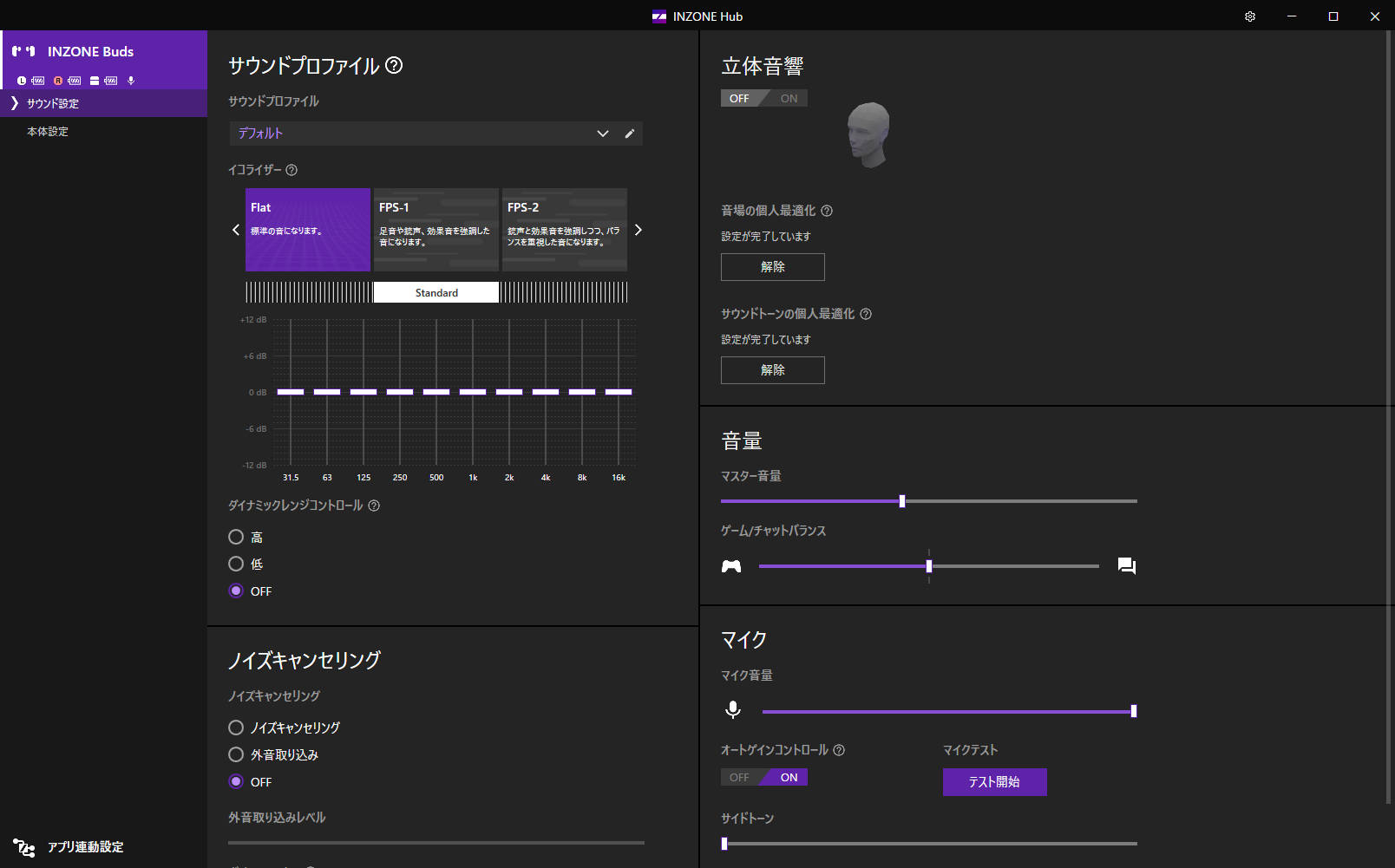
Task: Click the INZONE Buds earbuds icon
Action: [x=23, y=52]
